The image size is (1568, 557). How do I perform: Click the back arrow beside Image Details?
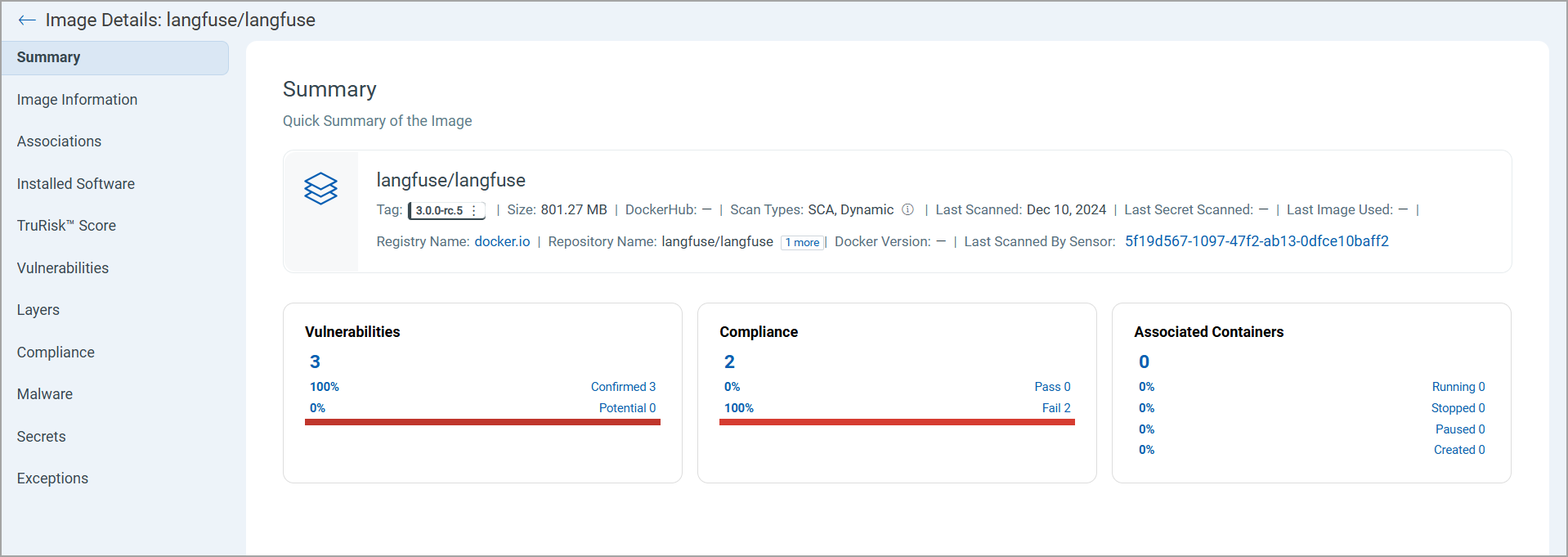coord(26,20)
